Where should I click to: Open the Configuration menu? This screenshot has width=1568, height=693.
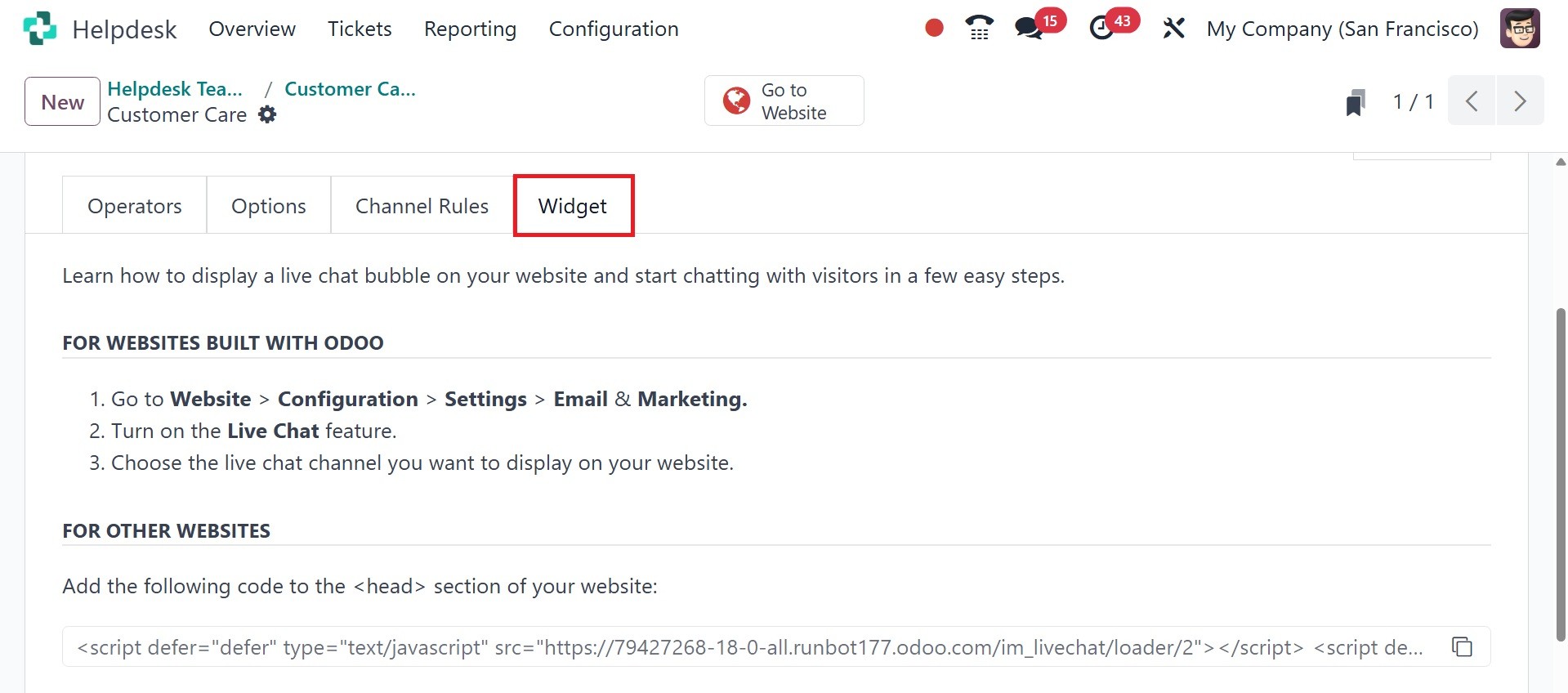pos(613,29)
